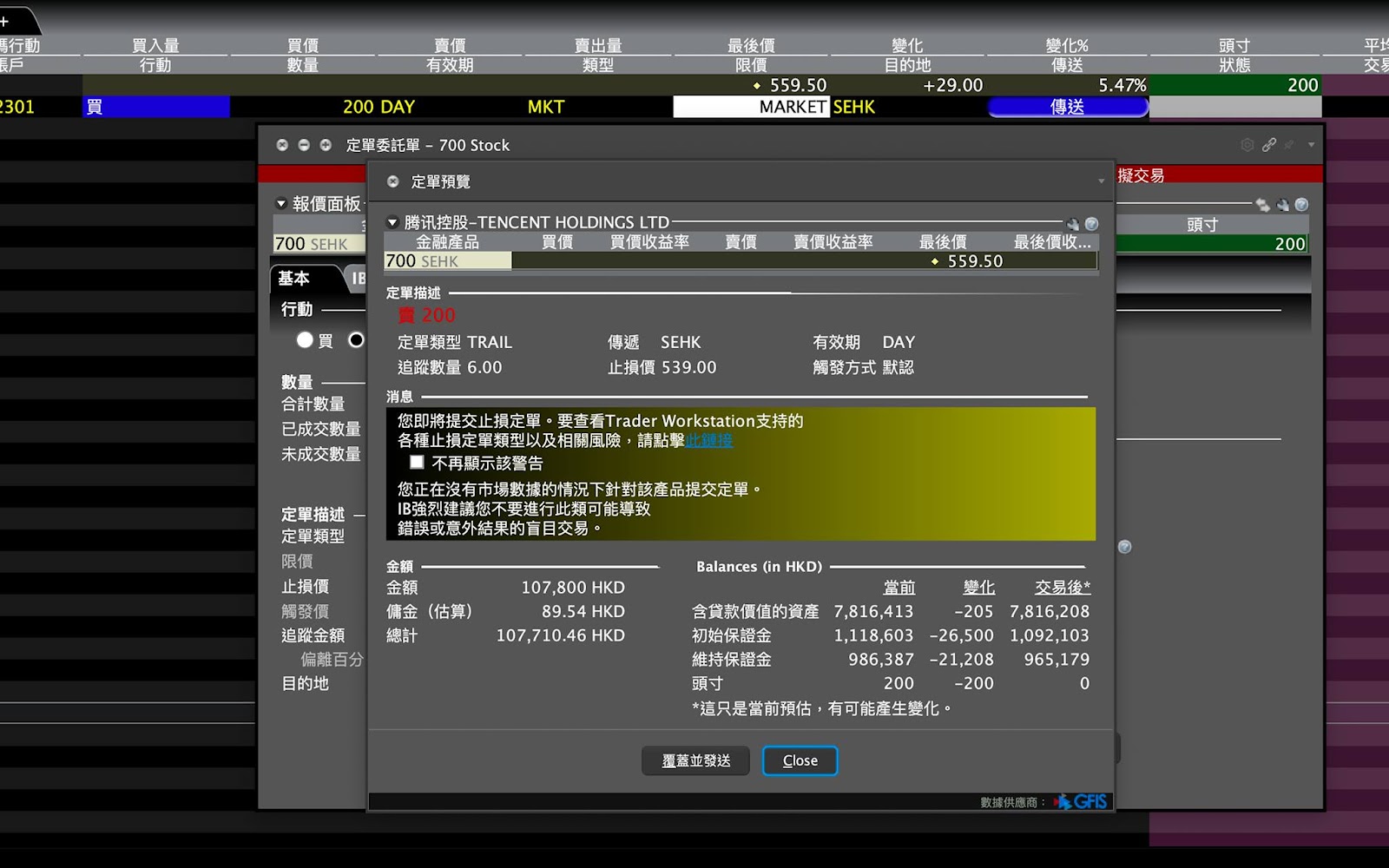Click blue 買 action cell in order row

156,107
